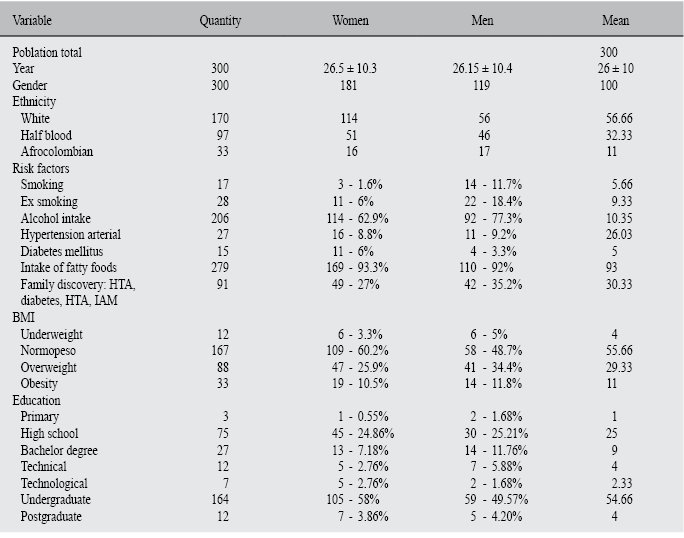Select the Hypertension arterial row label
Image resolution: width=684 pixels, height=538 pixels.
click(70, 234)
